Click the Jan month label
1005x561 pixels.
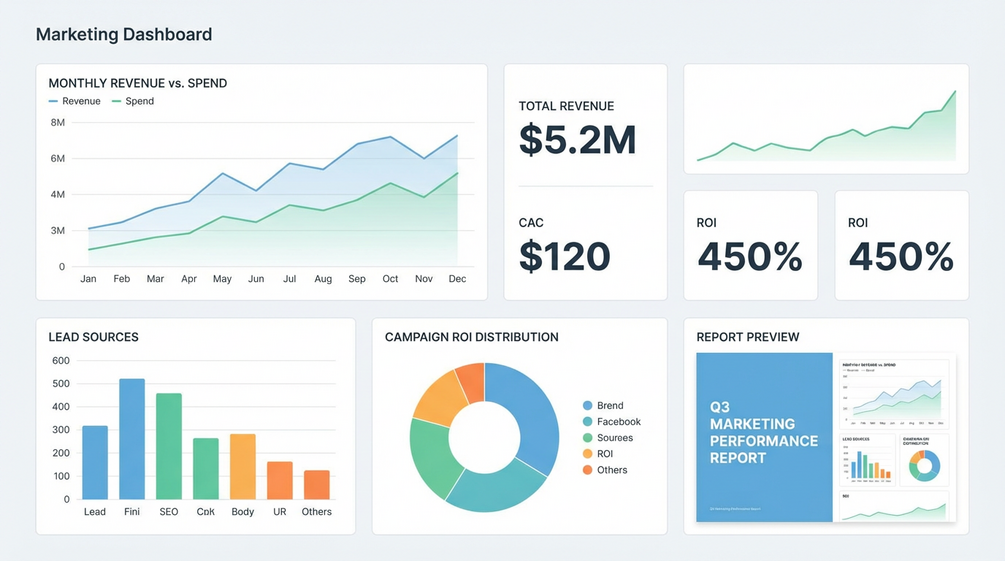point(88,279)
